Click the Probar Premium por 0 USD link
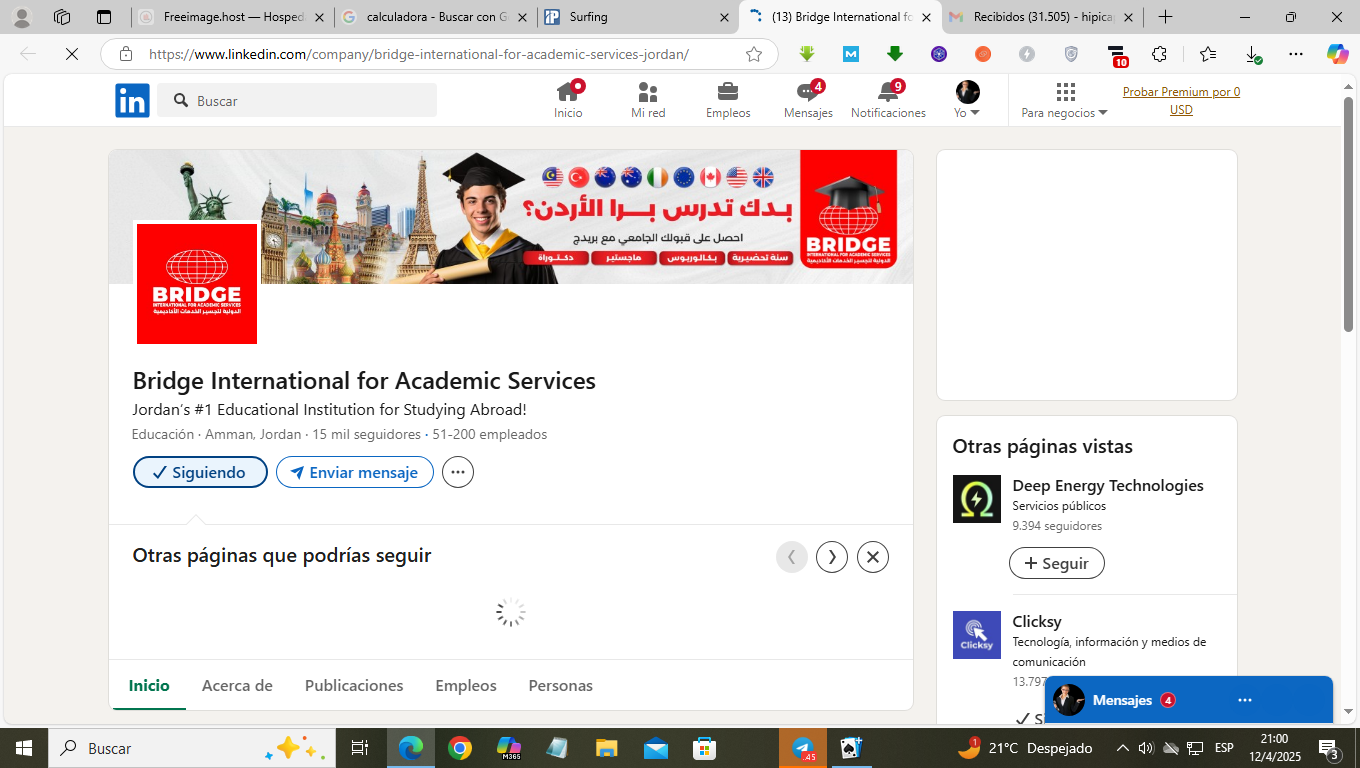The height and width of the screenshot is (768, 1360). point(1181,100)
